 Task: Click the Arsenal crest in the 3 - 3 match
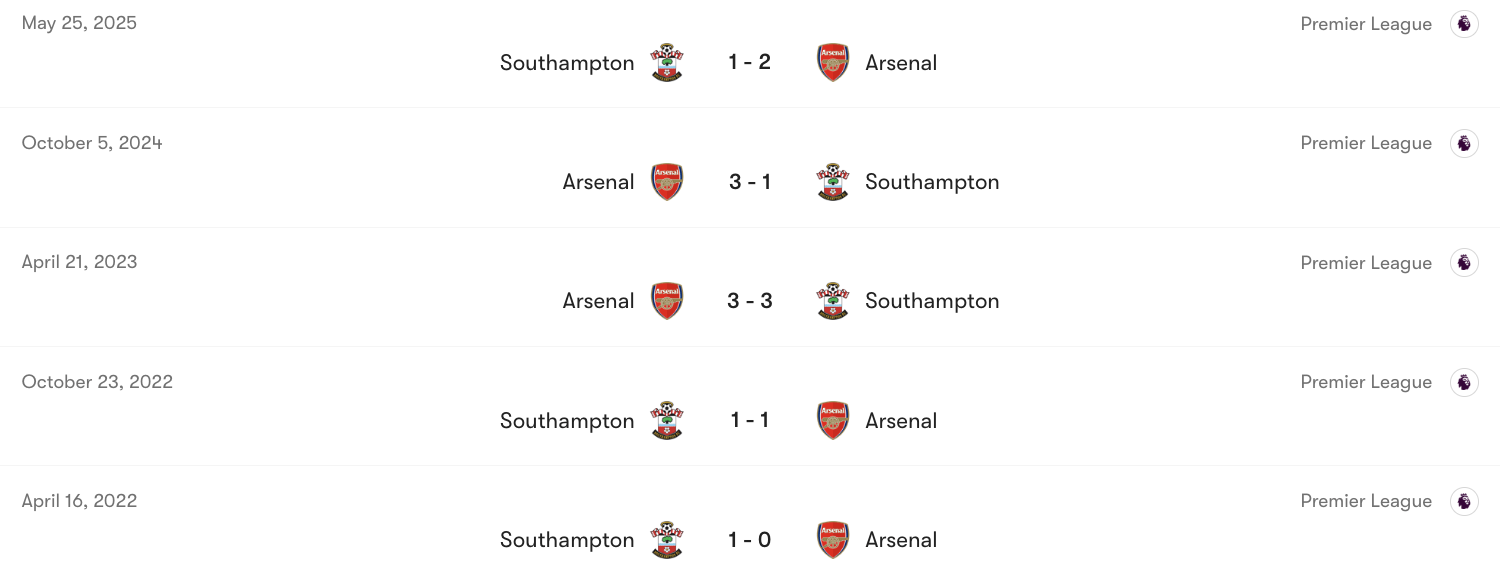point(667,300)
